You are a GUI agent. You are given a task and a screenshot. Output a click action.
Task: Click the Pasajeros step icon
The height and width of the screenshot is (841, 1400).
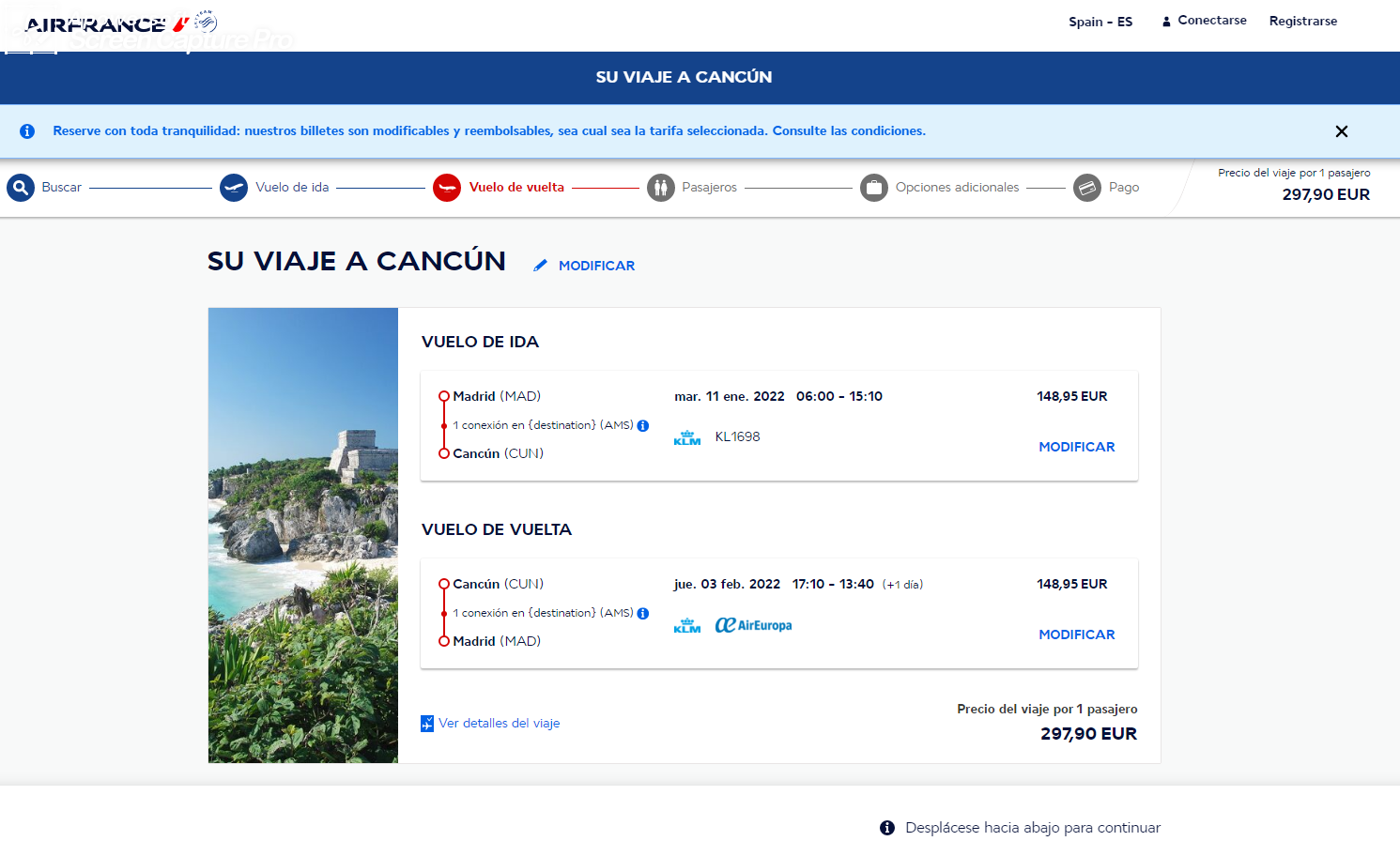661,188
